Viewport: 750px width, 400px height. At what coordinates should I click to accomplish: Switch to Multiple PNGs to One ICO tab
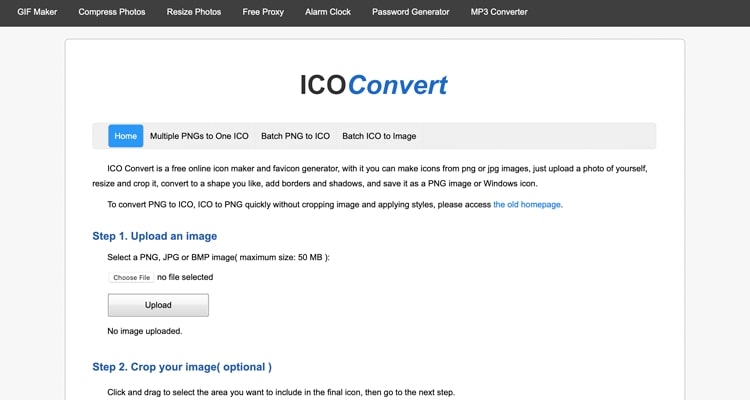[199, 136]
